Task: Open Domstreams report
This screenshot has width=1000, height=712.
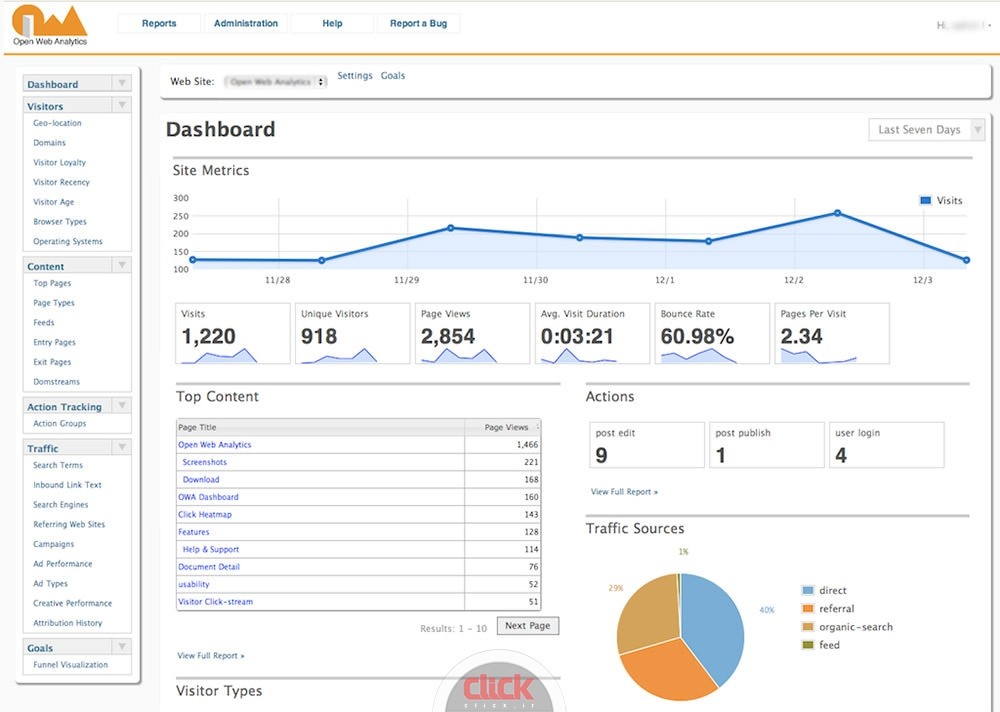Action: click(56, 382)
